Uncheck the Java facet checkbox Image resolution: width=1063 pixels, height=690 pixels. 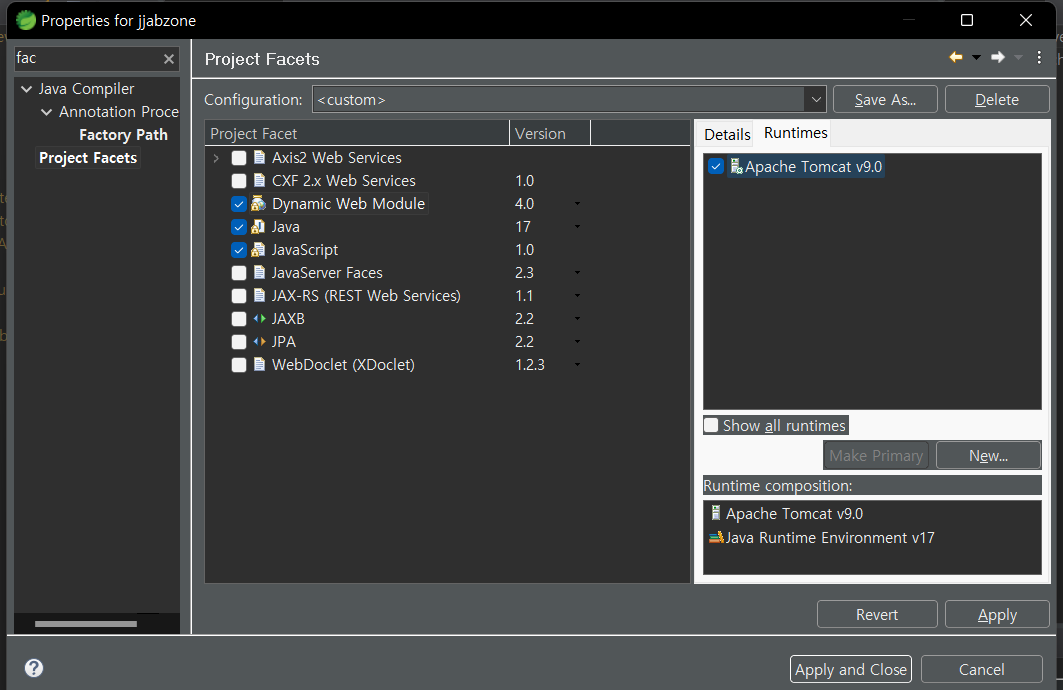239,227
